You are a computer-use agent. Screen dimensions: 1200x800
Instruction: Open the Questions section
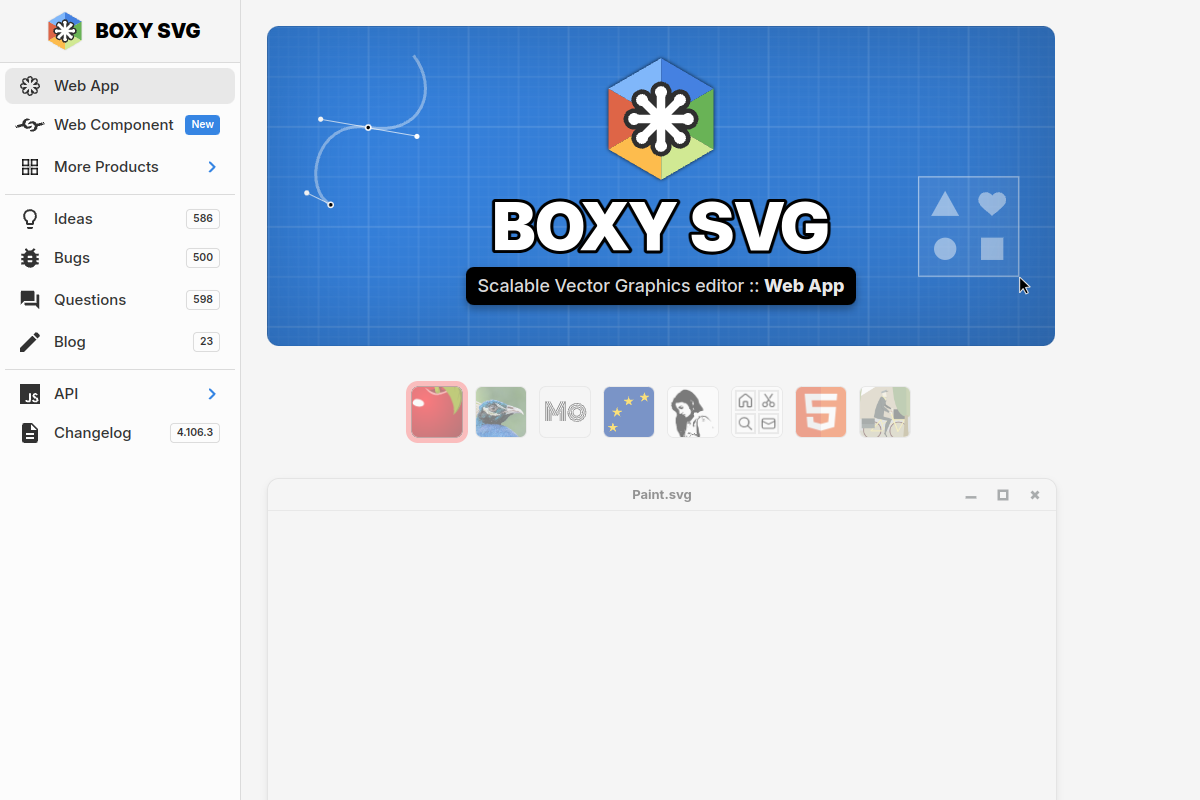click(120, 300)
